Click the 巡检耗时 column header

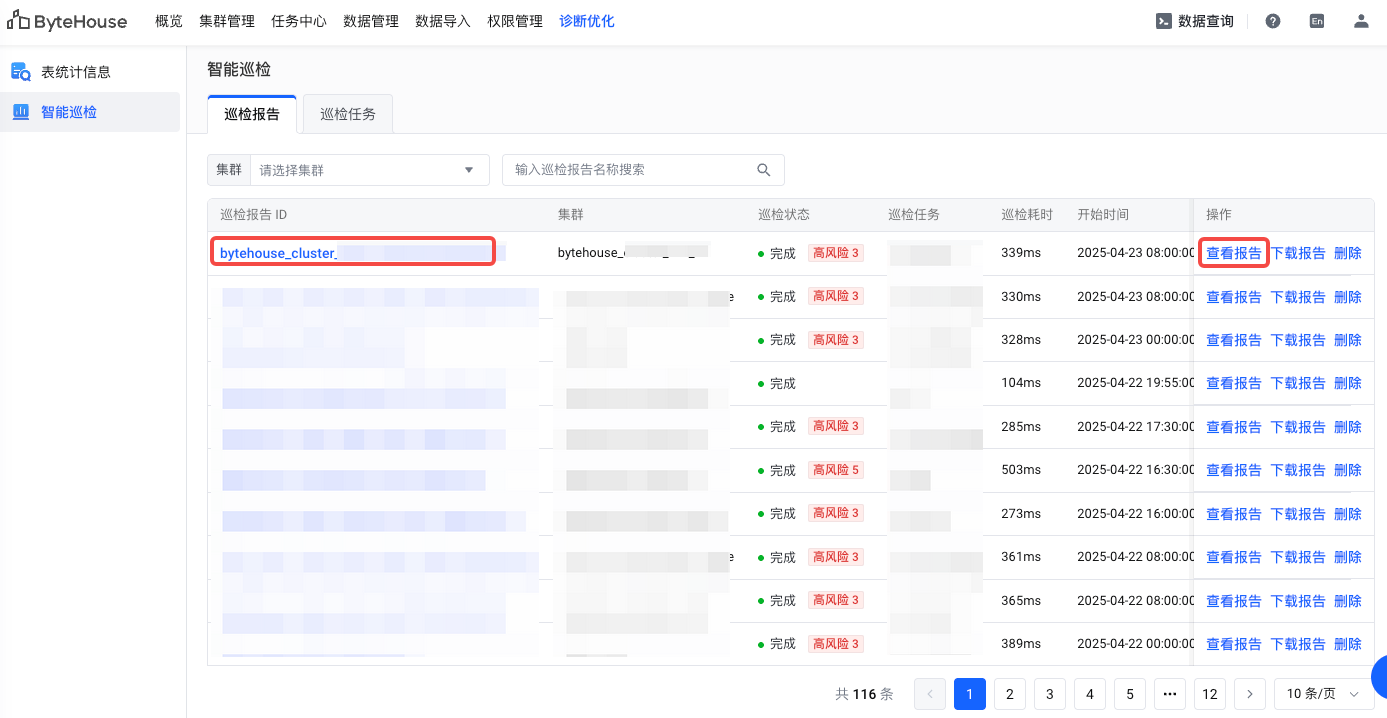pyautogui.click(x=1027, y=215)
